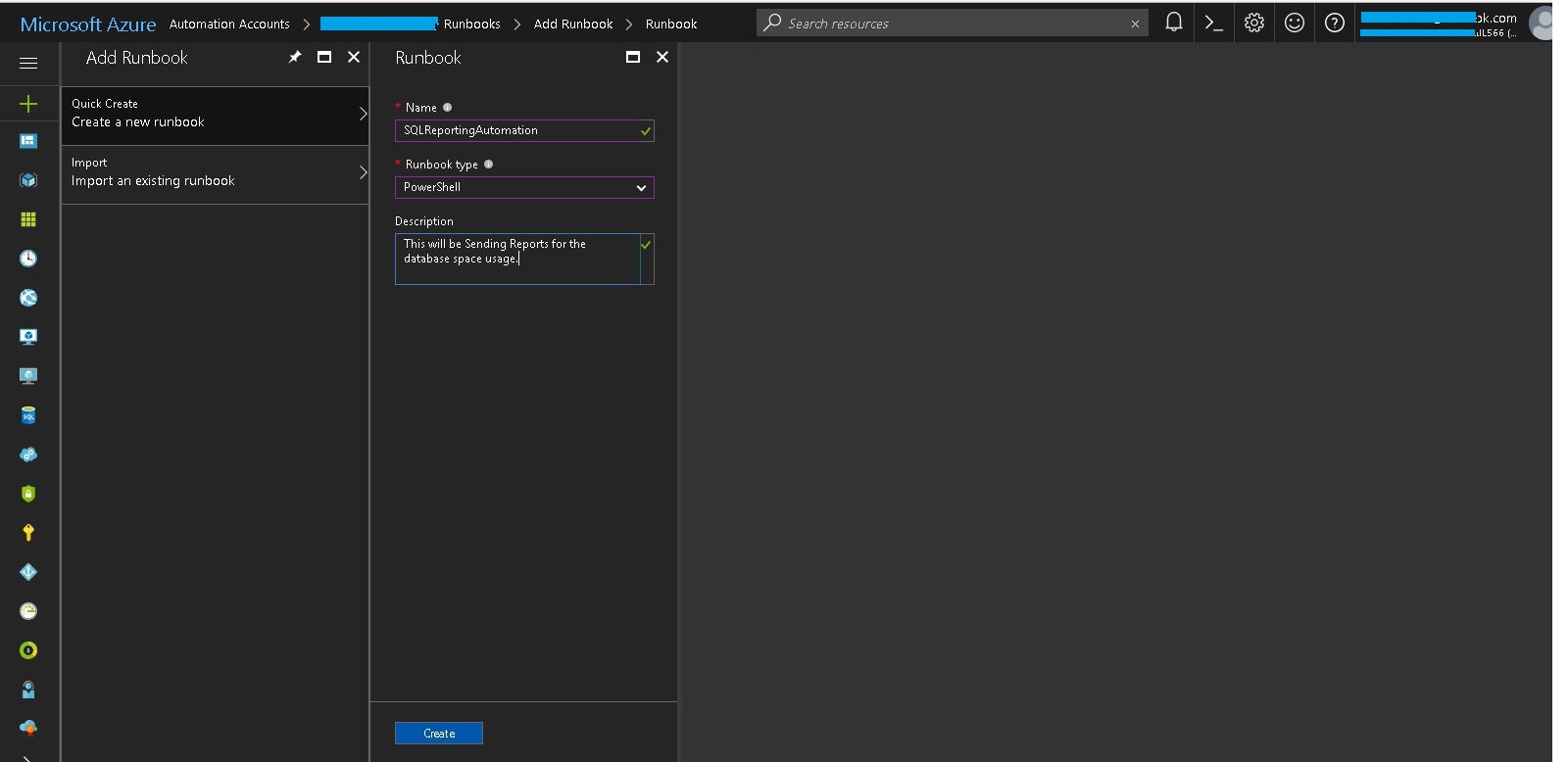Navigate to Runbooks breadcrumb

pos(471,24)
